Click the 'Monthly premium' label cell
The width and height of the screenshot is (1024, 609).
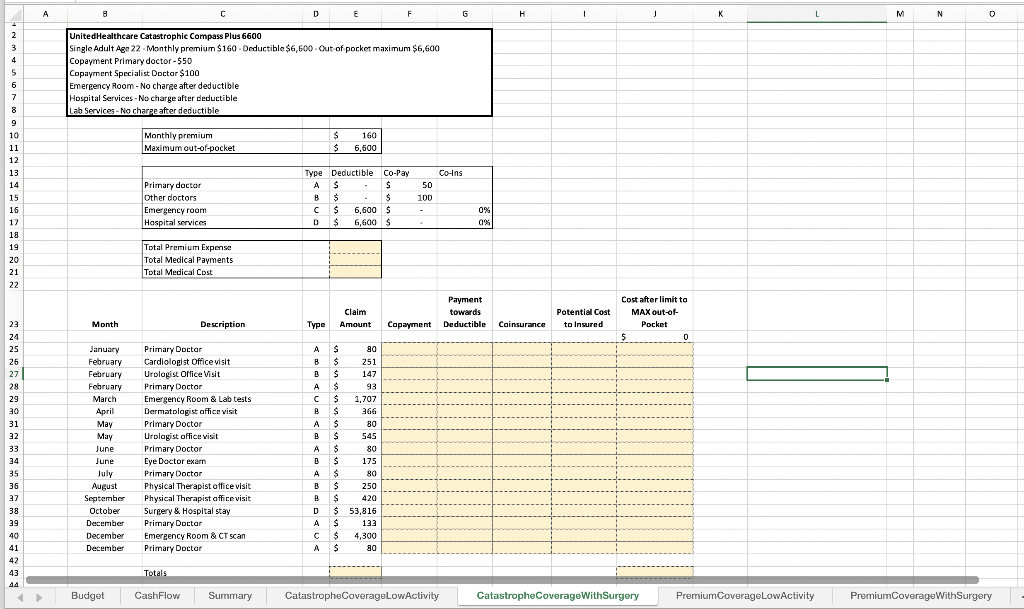tap(222, 135)
